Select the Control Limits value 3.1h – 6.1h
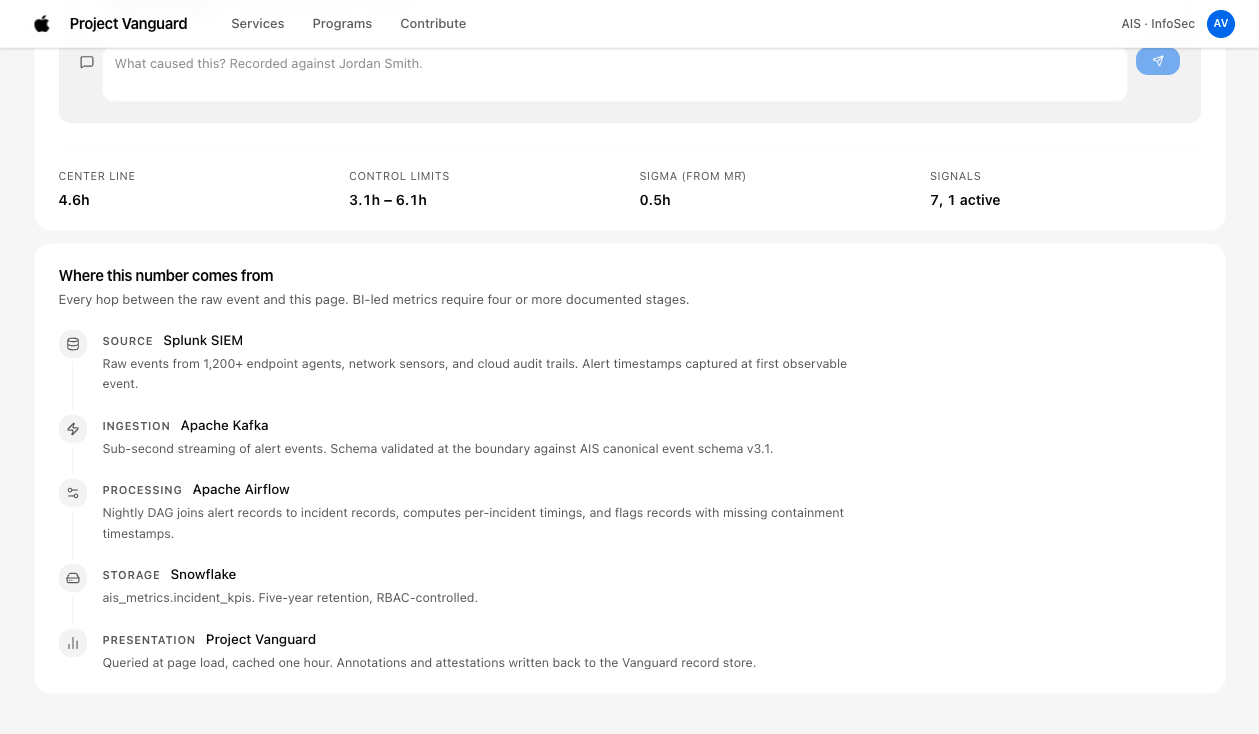This screenshot has height=734, width=1259. pyautogui.click(x=388, y=200)
